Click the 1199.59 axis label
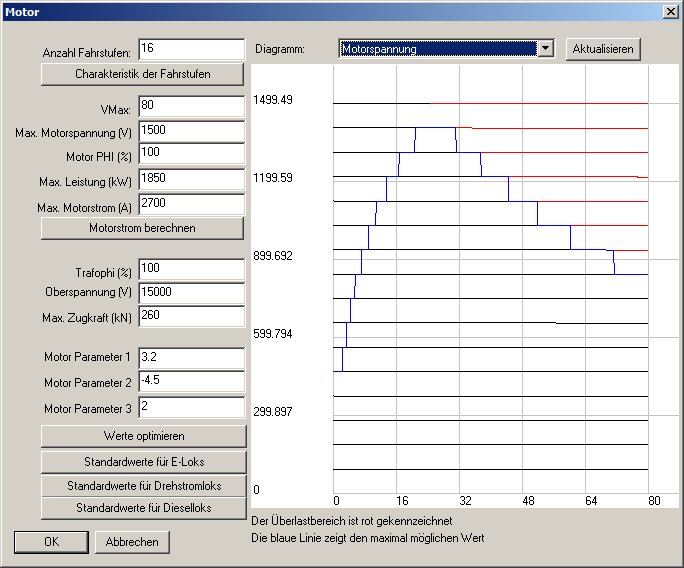This screenshot has height=568, width=684. click(x=273, y=178)
